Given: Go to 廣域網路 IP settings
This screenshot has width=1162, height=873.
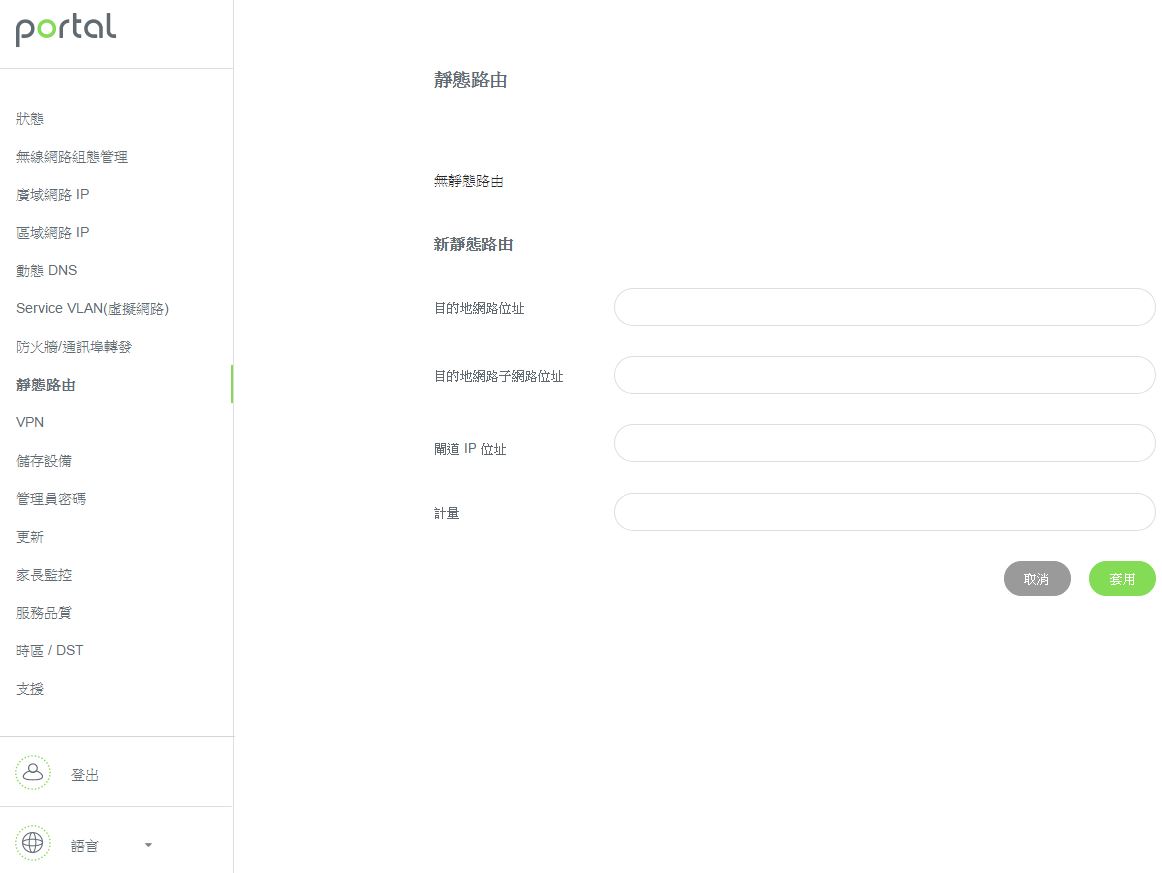Looking at the screenshot, I should [x=53, y=194].
